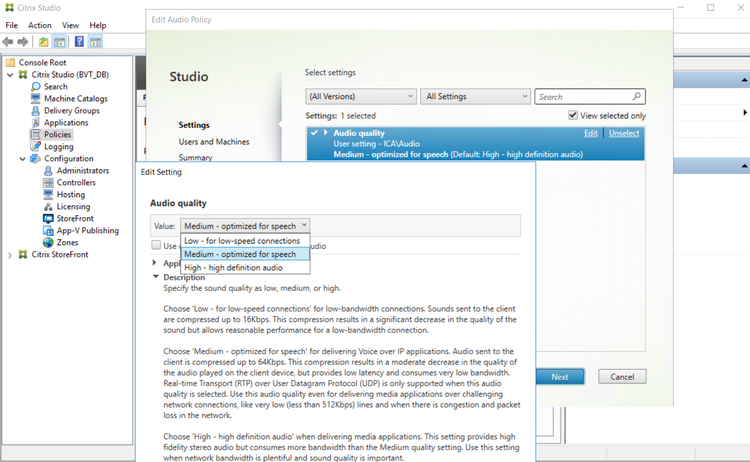The height and width of the screenshot is (462, 750).
Task: Click the Zones tree label
Action: tap(67, 242)
